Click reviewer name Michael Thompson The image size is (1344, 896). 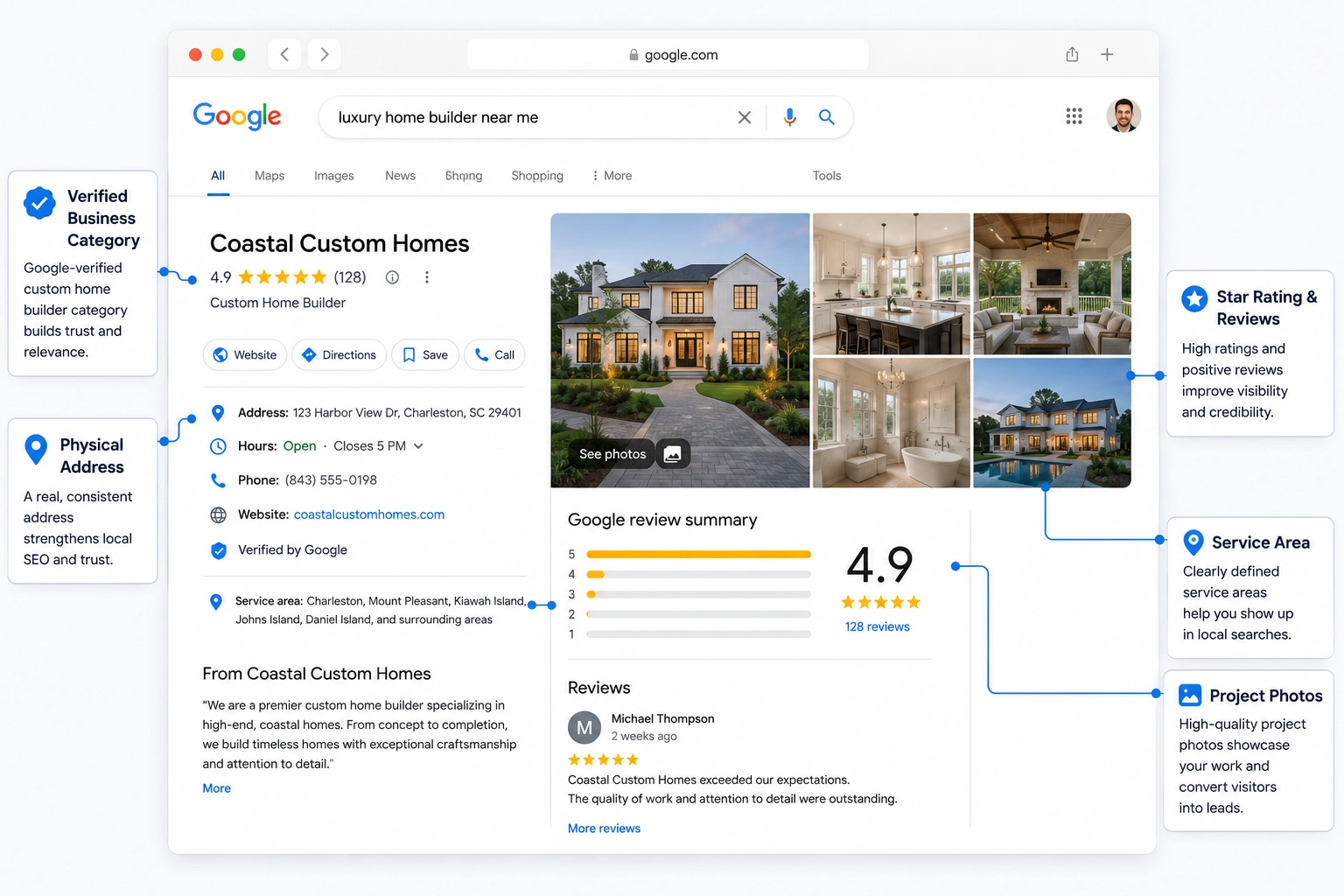pos(662,719)
